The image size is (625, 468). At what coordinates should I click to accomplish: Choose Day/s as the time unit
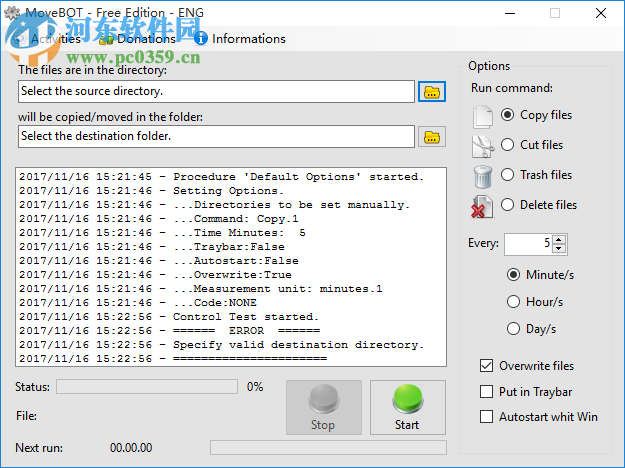[x=513, y=329]
